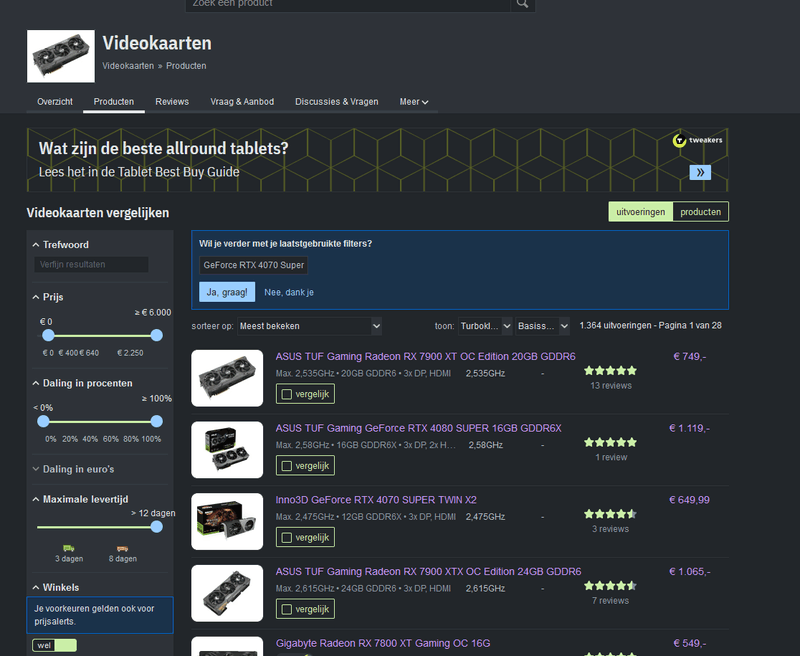The image size is (800, 656).
Task: Collapse the Winkels filter section
Action: point(56,588)
